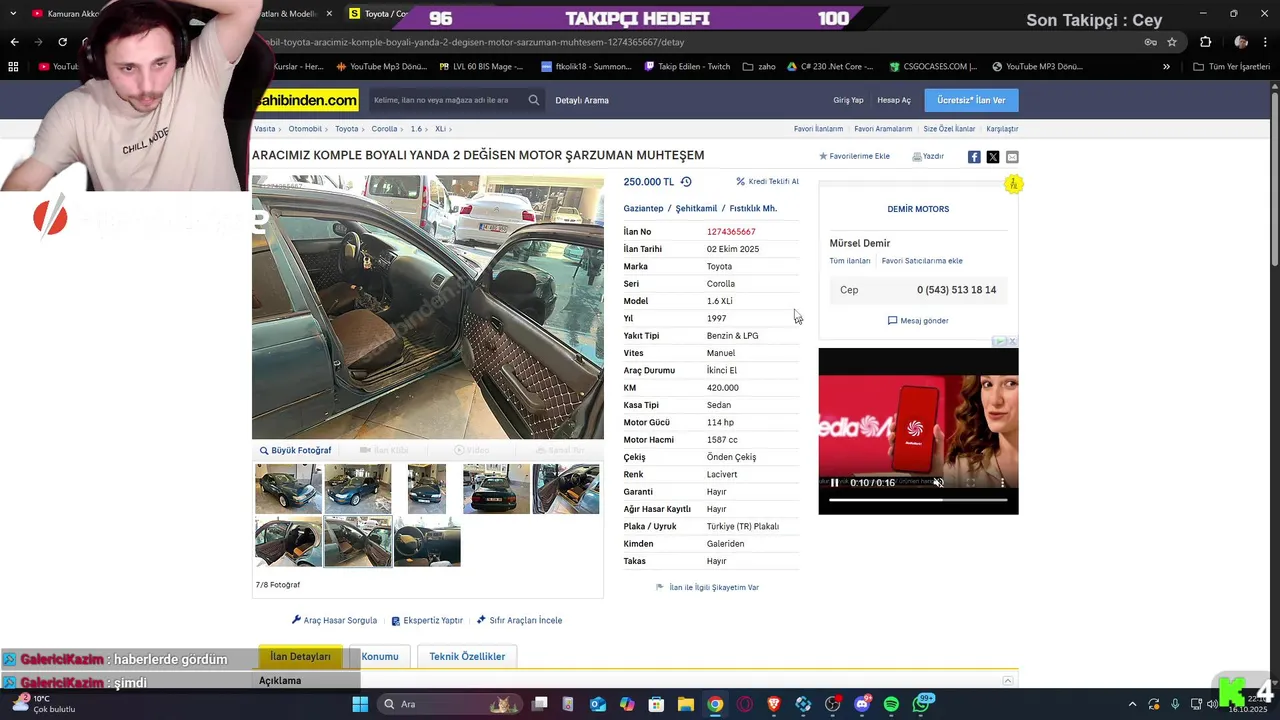Print the listing with Yazdır
This screenshot has width=1280, height=720.
click(928, 156)
